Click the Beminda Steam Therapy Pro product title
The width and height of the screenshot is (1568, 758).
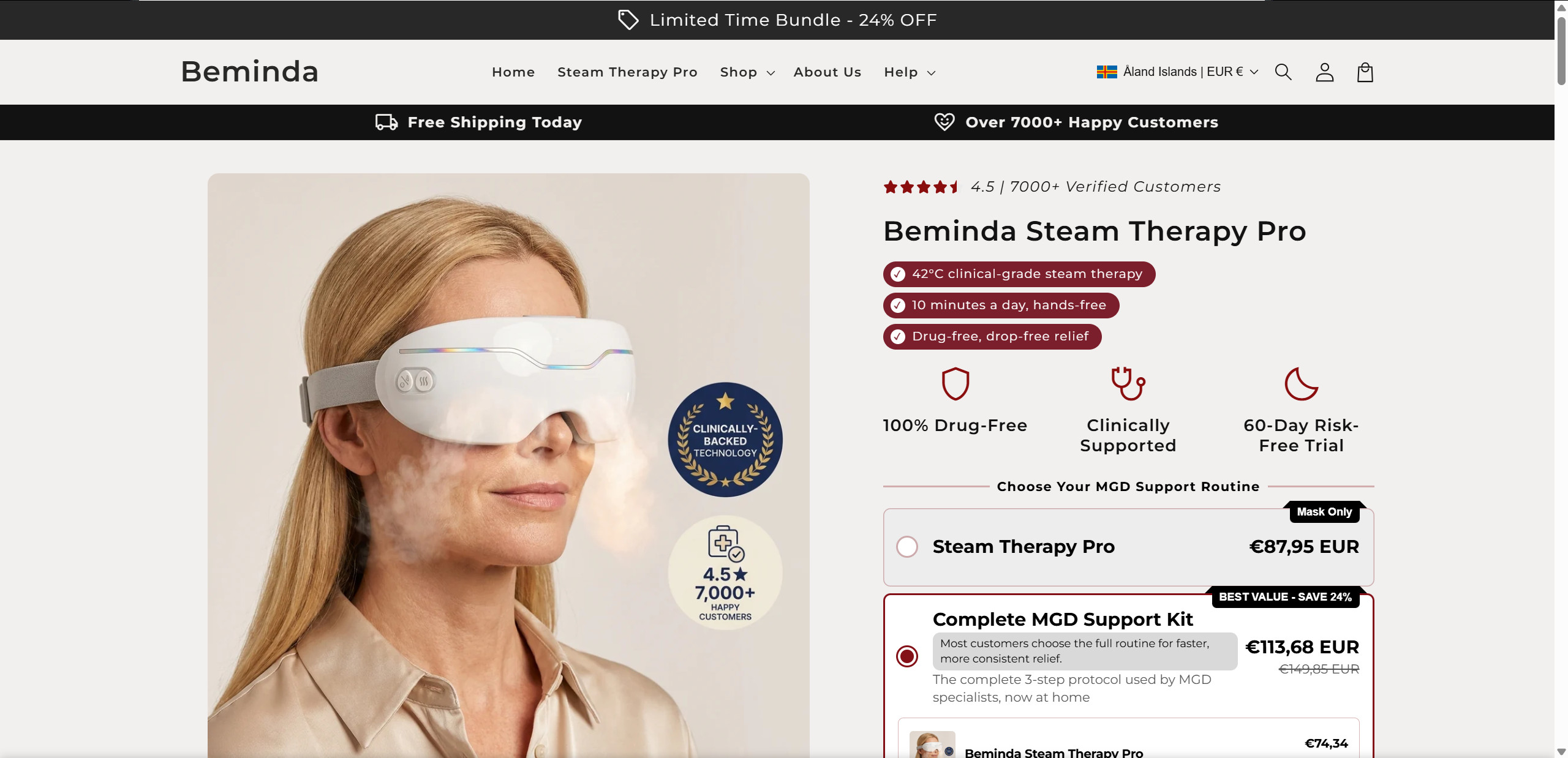click(1095, 231)
